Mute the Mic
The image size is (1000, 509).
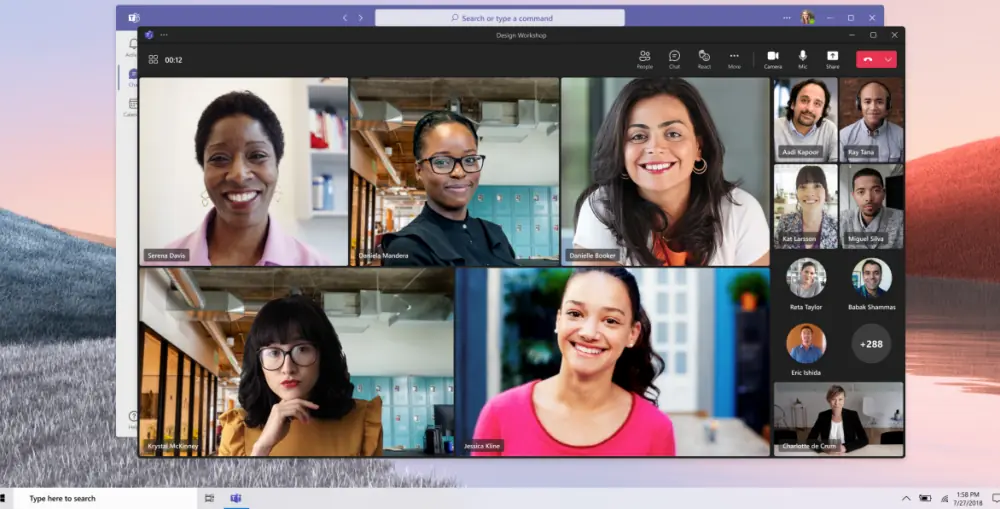(x=802, y=58)
